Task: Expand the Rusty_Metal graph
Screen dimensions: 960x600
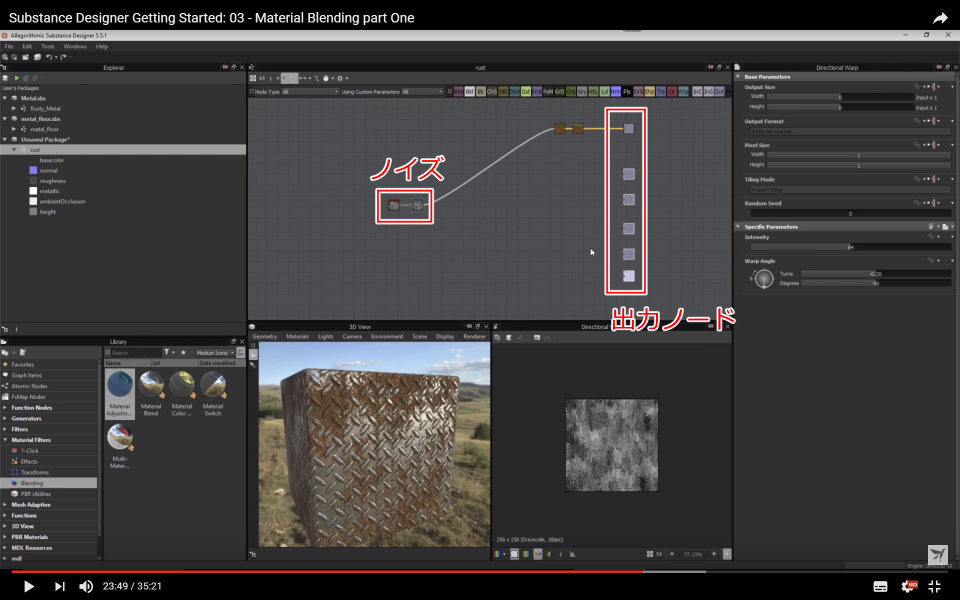Action: 14,108
